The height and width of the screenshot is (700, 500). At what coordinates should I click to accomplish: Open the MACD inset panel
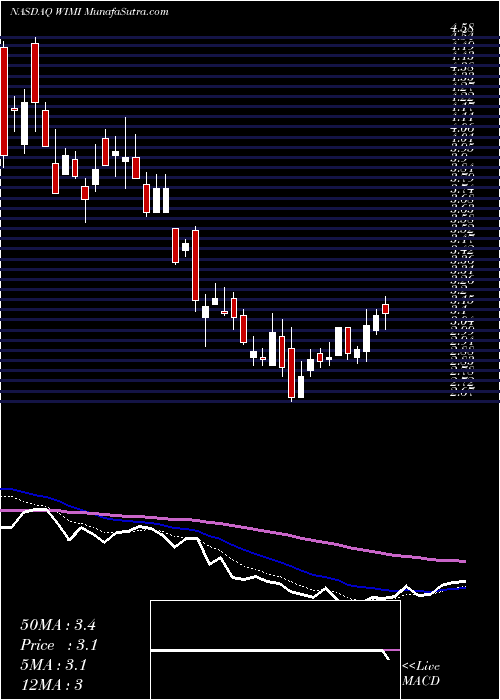(275, 650)
